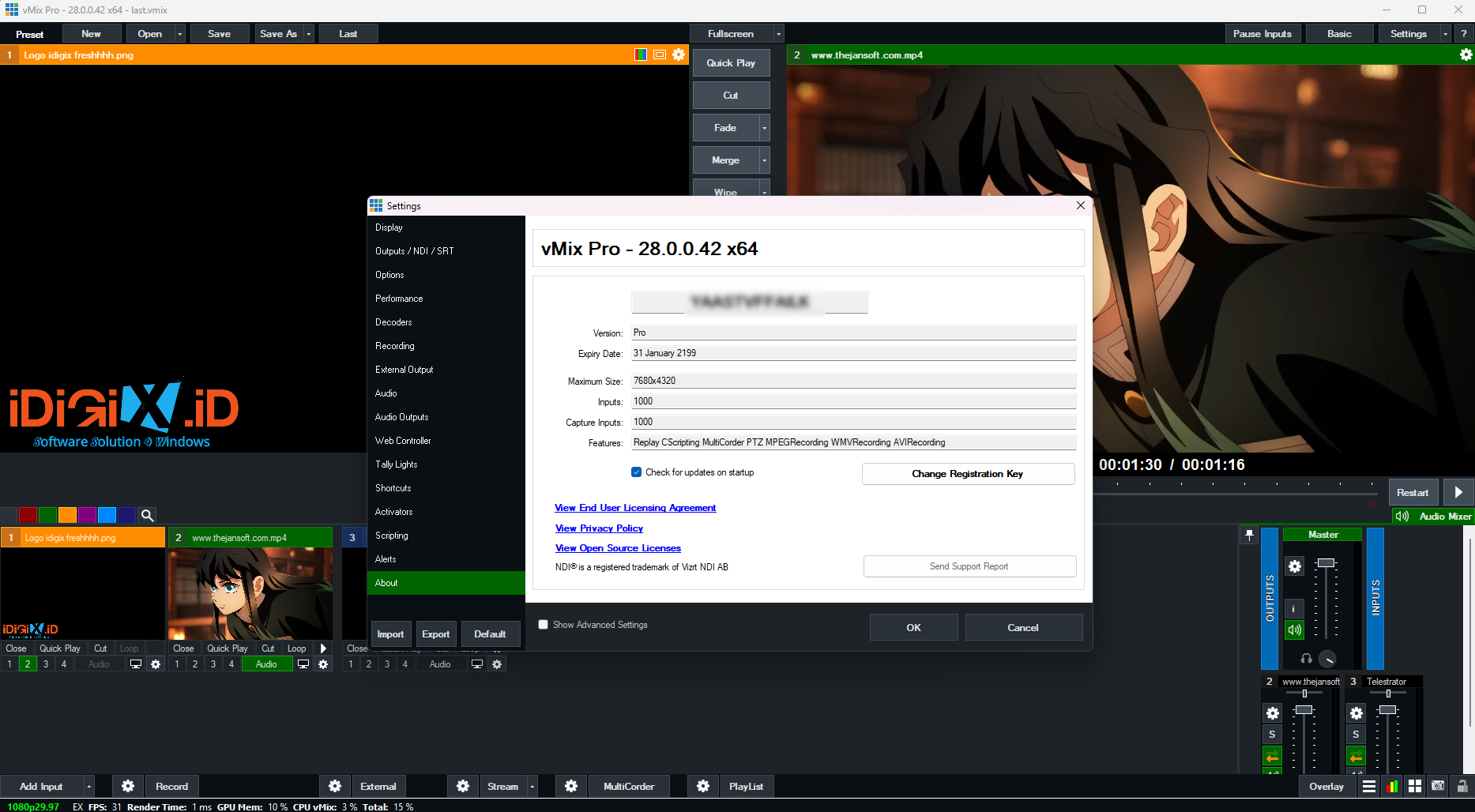Select Outputs / NDI / SRT settings
Viewport: 1475px width, 812px height.
pyautogui.click(x=446, y=251)
